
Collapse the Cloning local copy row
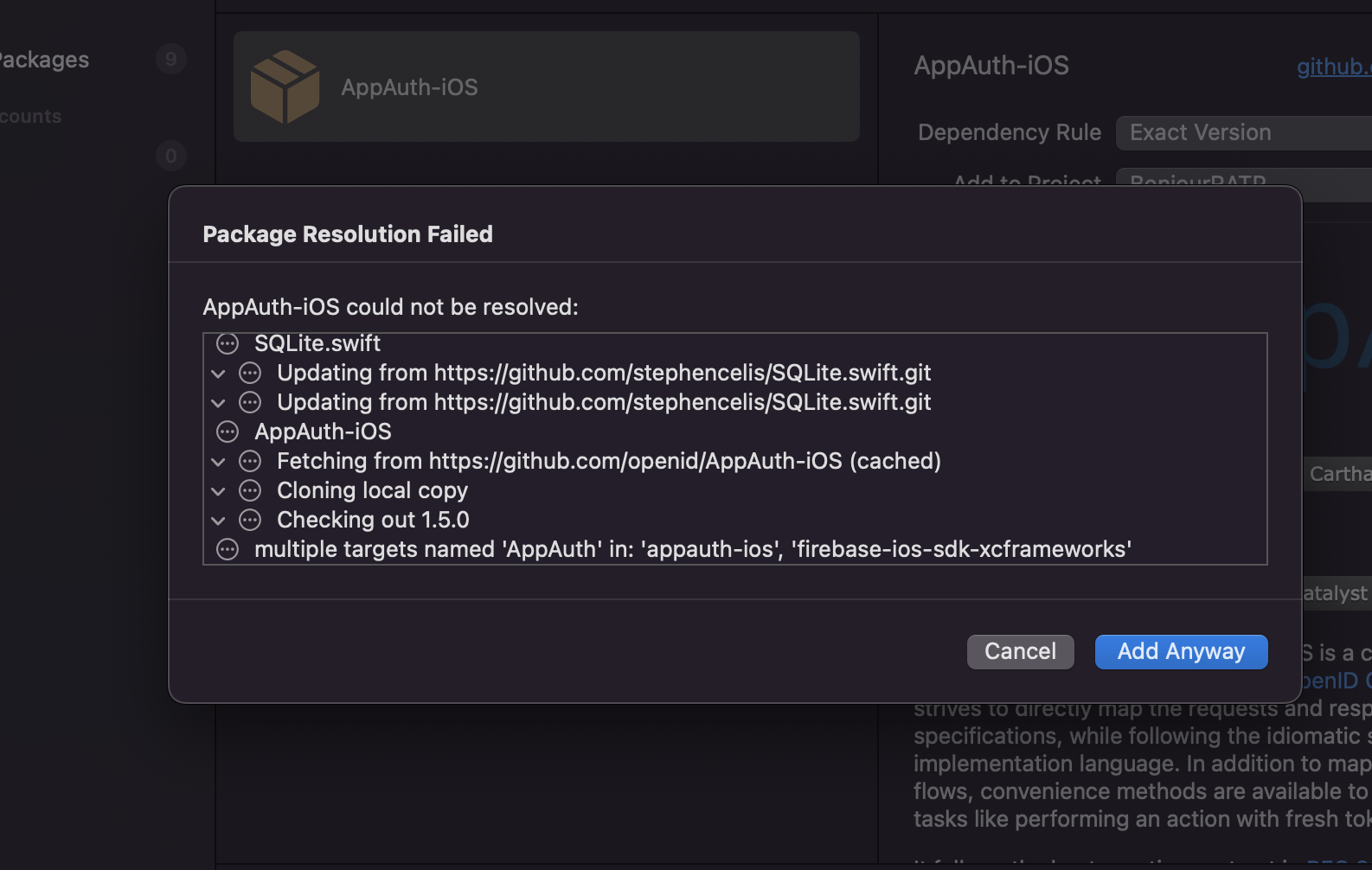click(218, 491)
